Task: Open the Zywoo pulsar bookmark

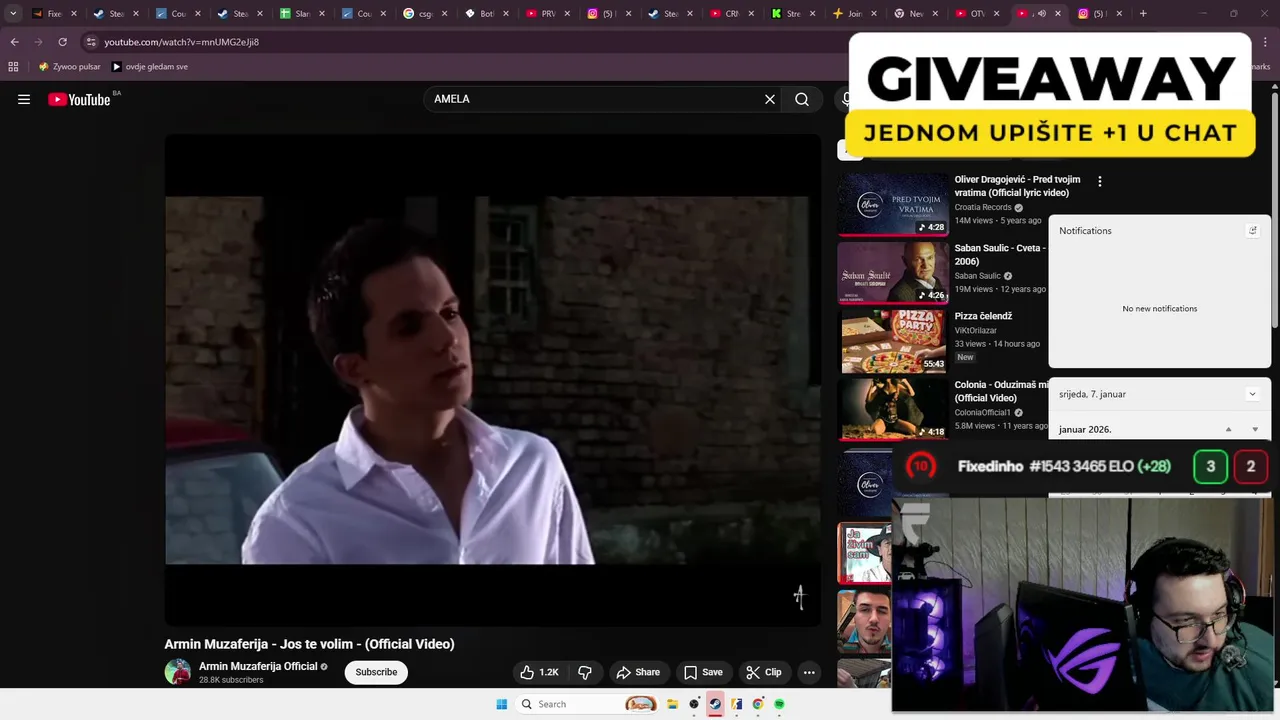Action: [69, 67]
